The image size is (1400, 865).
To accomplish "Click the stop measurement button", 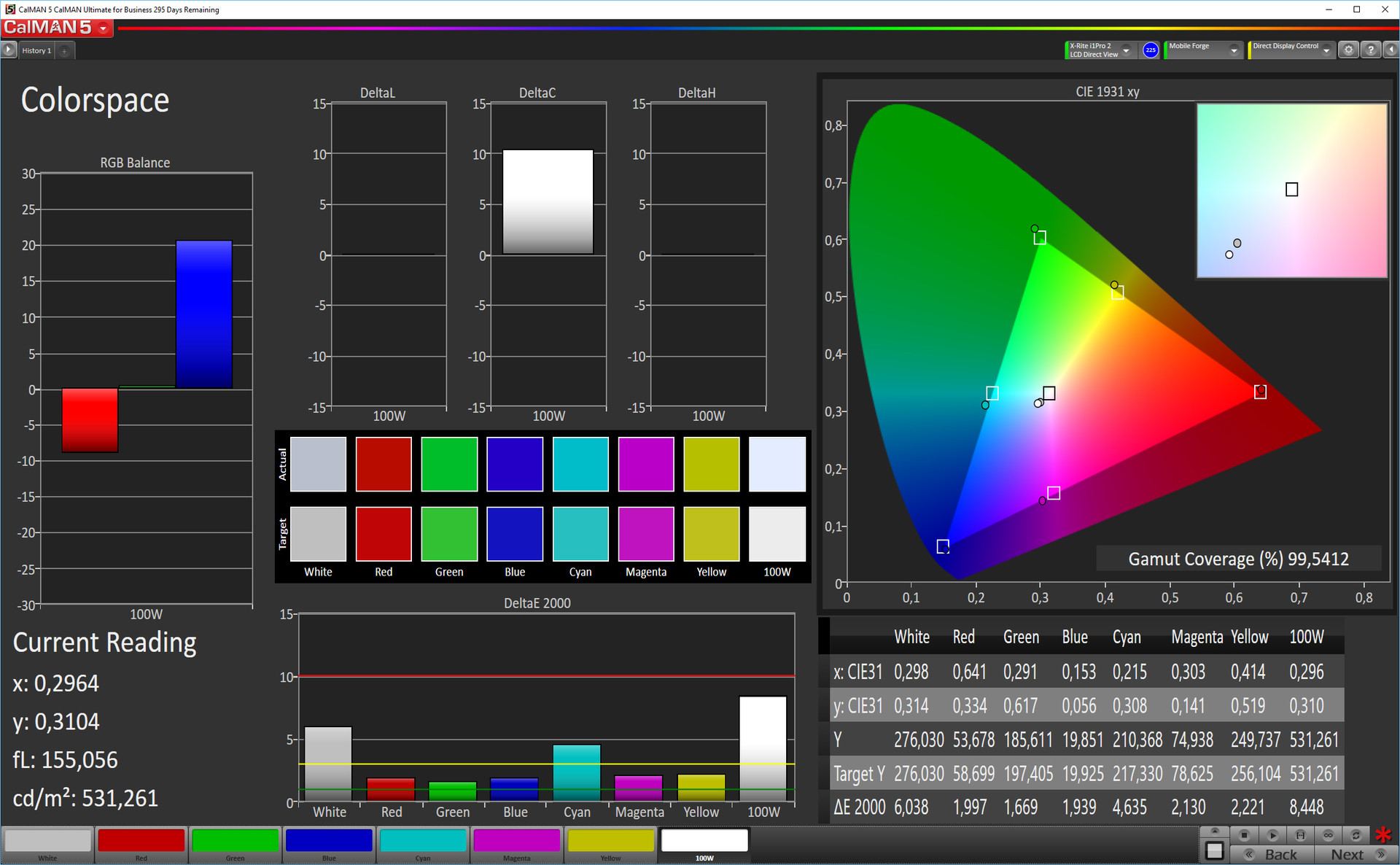I will click(x=1245, y=835).
